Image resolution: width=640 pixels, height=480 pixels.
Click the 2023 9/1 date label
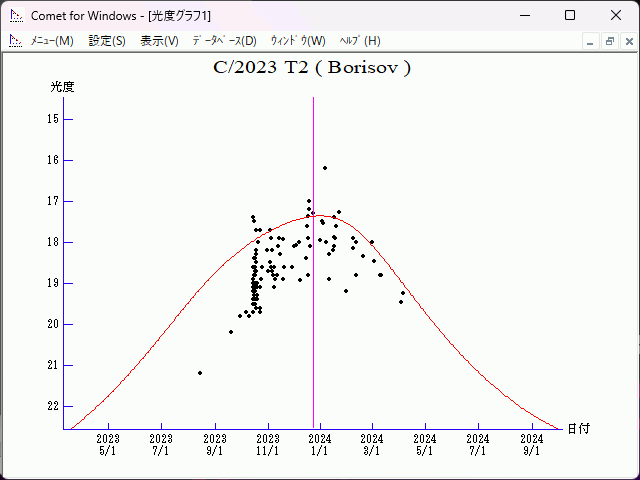pyautogui.click(x=215, y=445)
